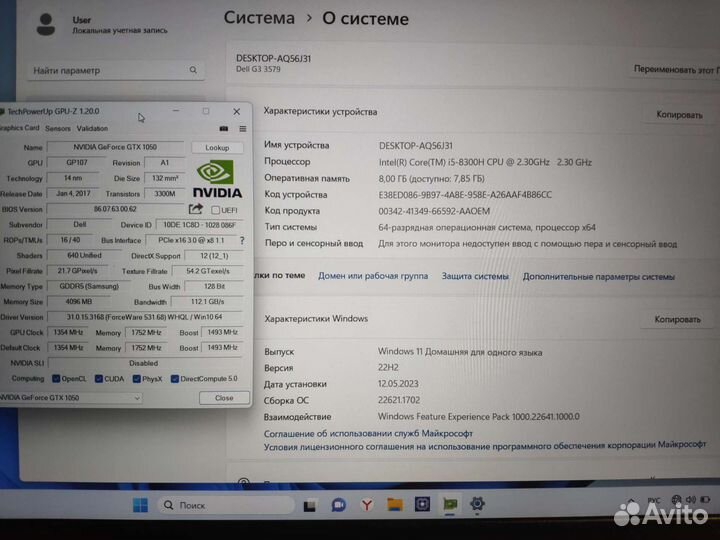Toggle the PhysX checkbox
The image size is (720, 540).
136,378
